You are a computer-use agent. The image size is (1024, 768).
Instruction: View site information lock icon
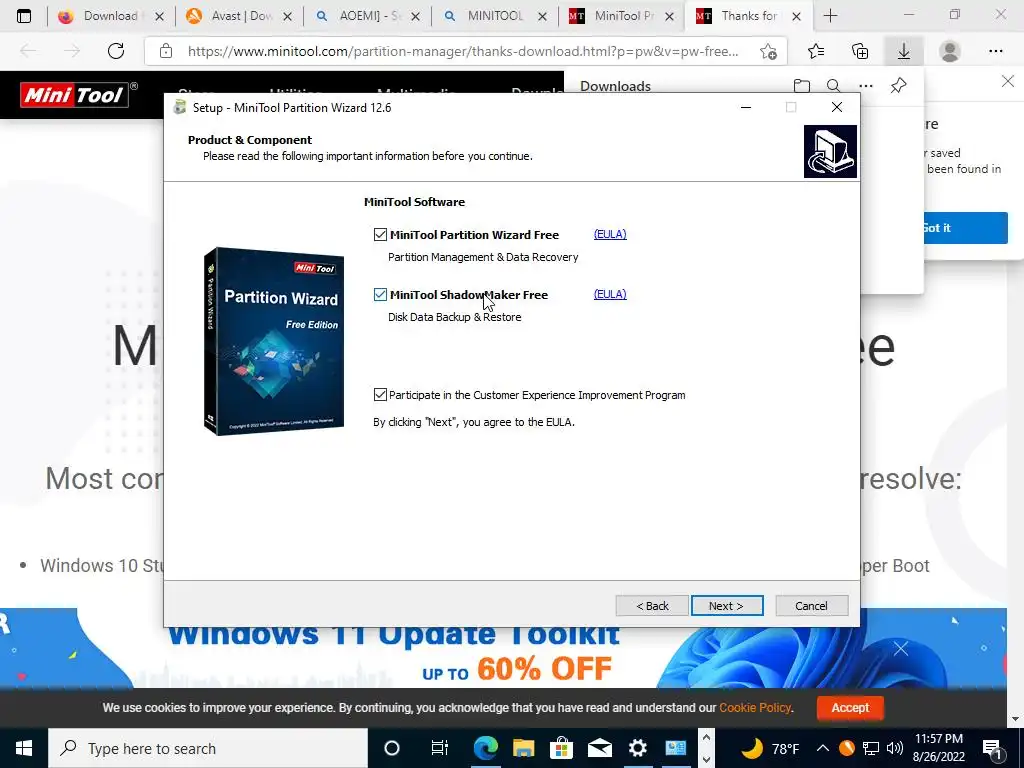pos(166,51)
